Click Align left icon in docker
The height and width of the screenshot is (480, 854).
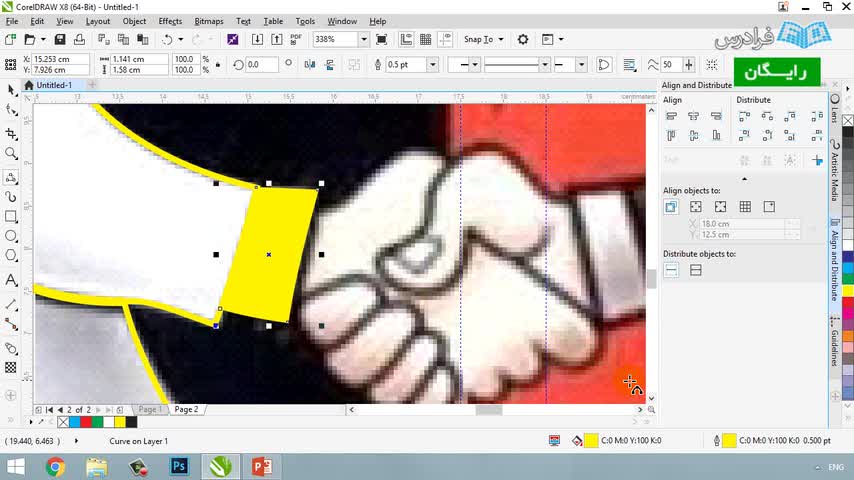pyautogui.click(x=671, y=116)
